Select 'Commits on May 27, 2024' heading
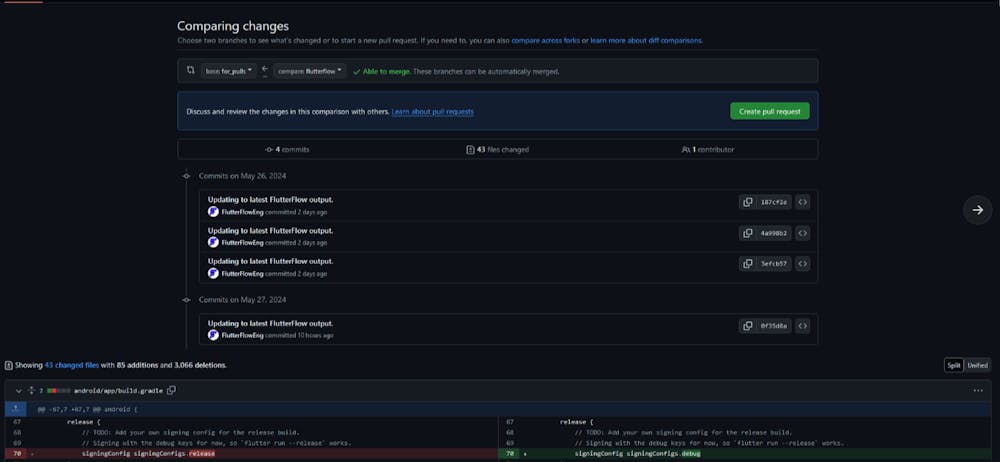 pyautogui.click(x=242, y=299)
